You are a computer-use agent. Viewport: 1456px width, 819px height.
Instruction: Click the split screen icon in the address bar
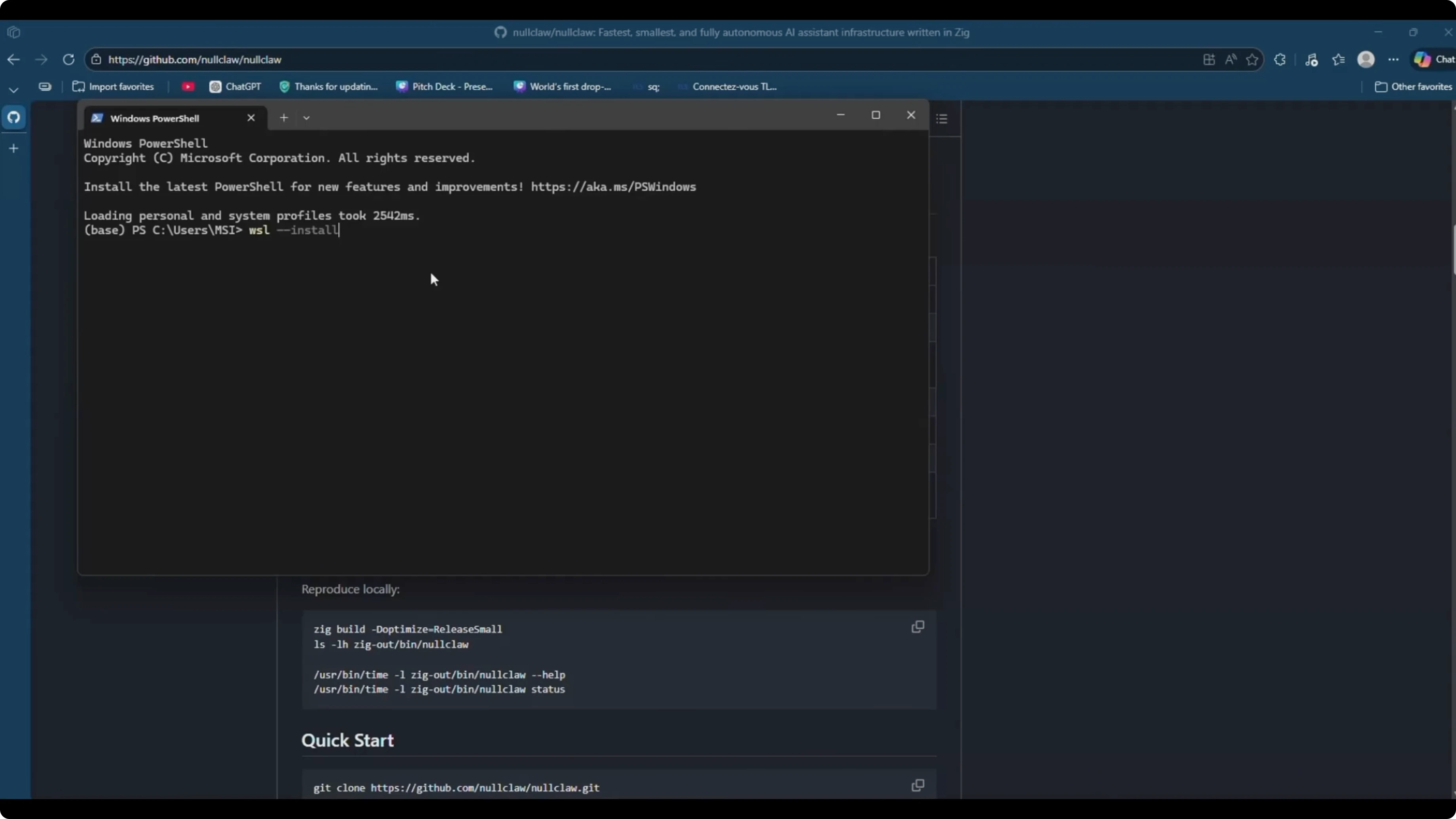click(1209, 59)
